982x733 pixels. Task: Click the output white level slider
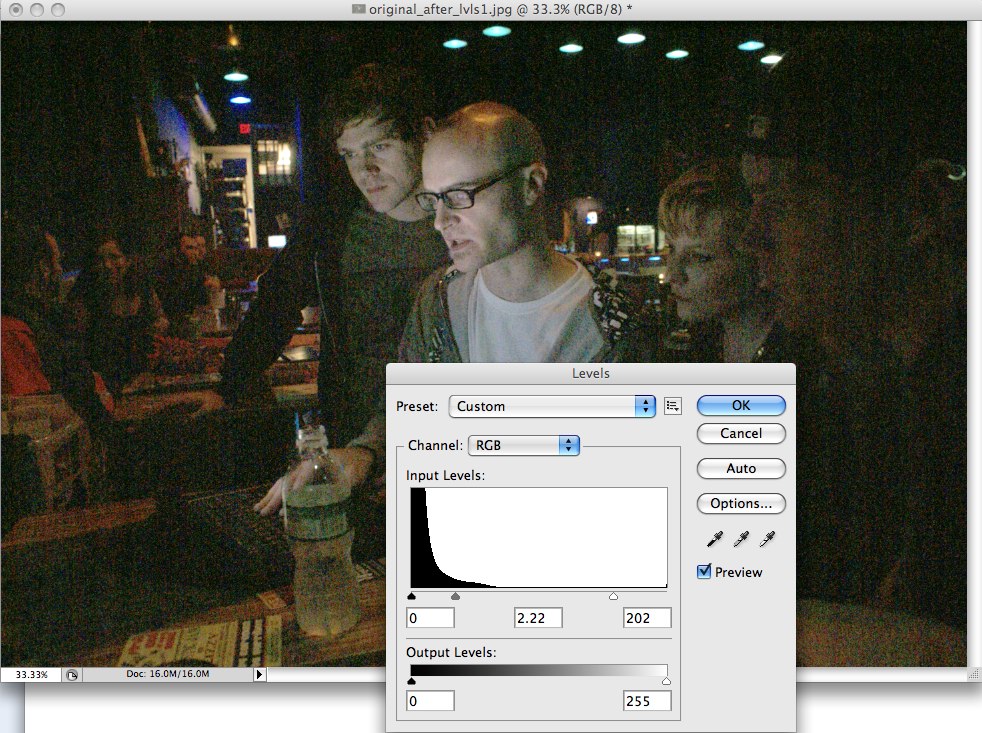pyautogui.click(x=666, y=681)
